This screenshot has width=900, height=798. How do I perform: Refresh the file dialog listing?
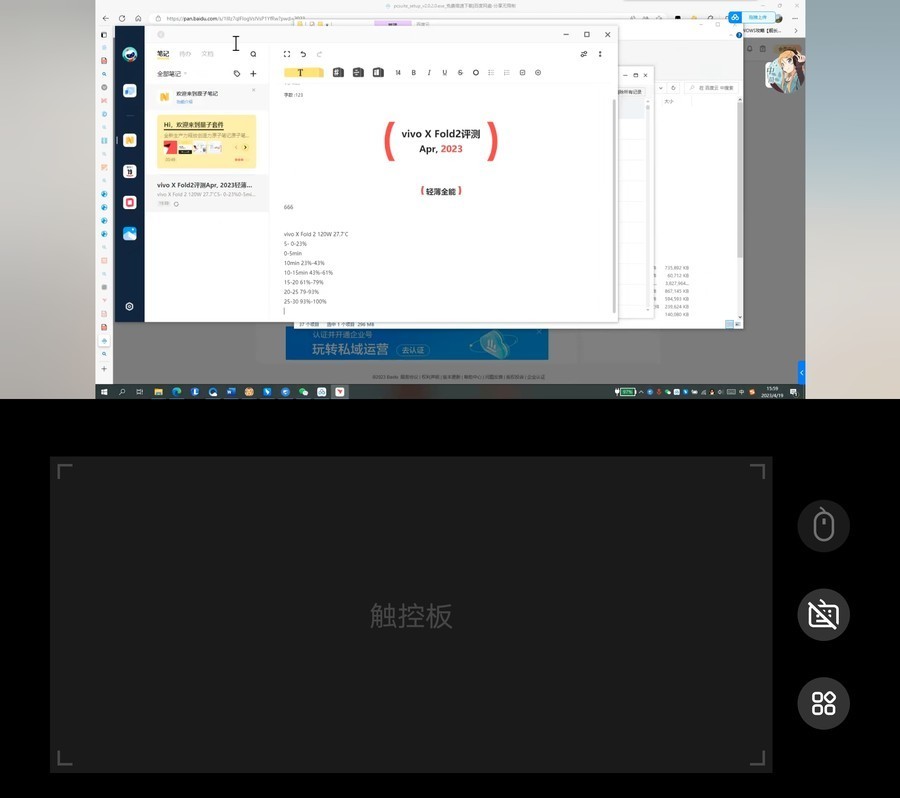[x=673, y=88]
